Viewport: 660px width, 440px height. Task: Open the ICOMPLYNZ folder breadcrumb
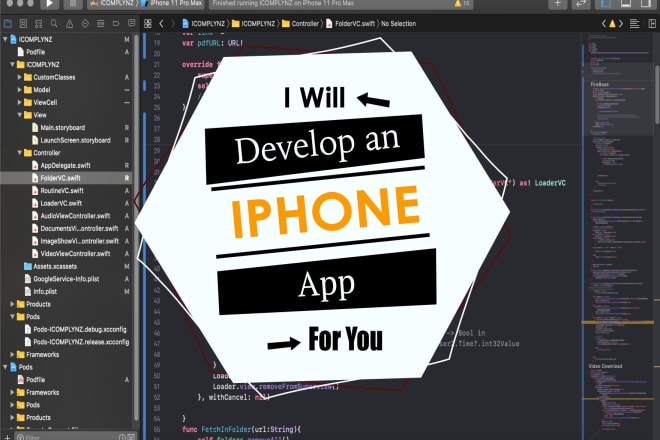click(253, 24)
